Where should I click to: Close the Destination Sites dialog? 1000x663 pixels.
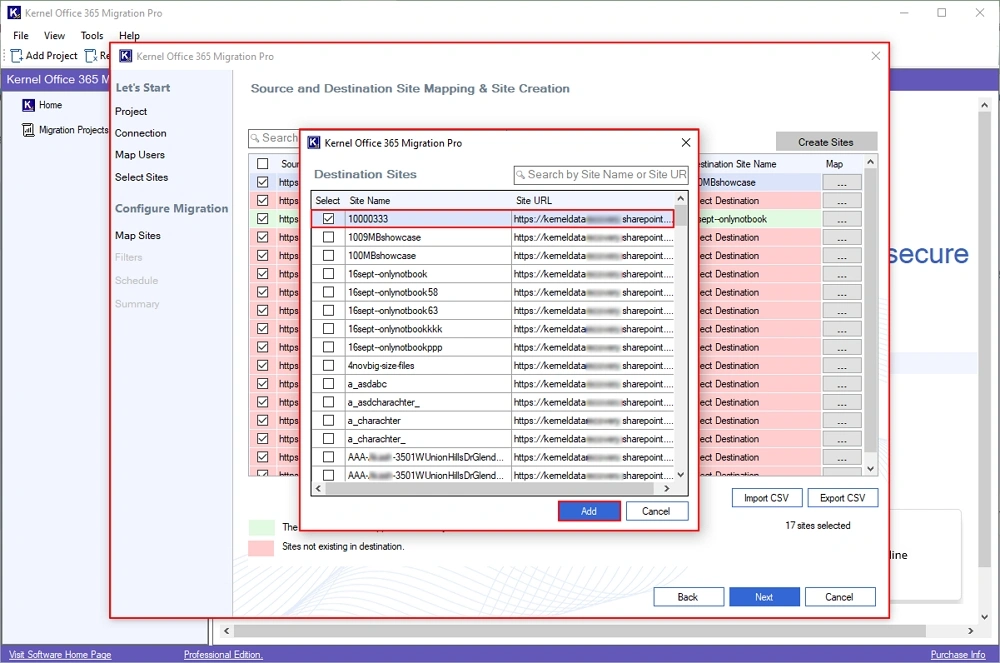pos(685,143)
